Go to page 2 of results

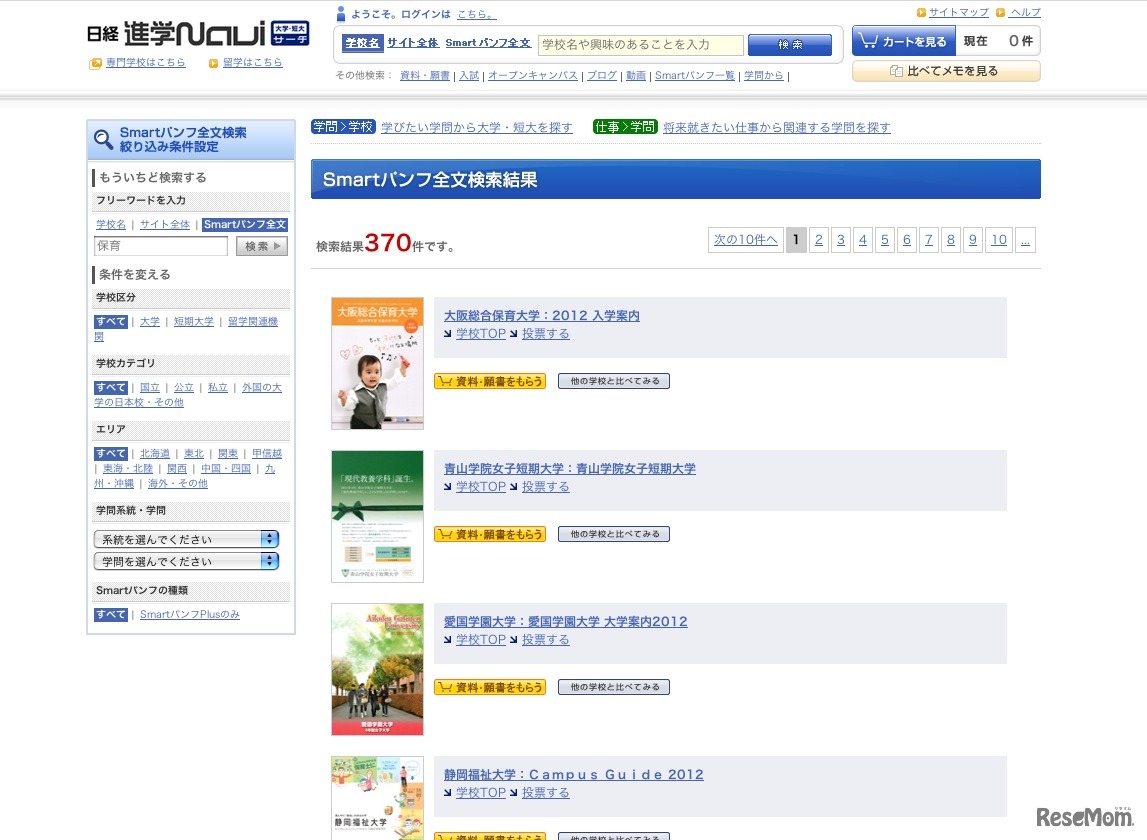818,239
